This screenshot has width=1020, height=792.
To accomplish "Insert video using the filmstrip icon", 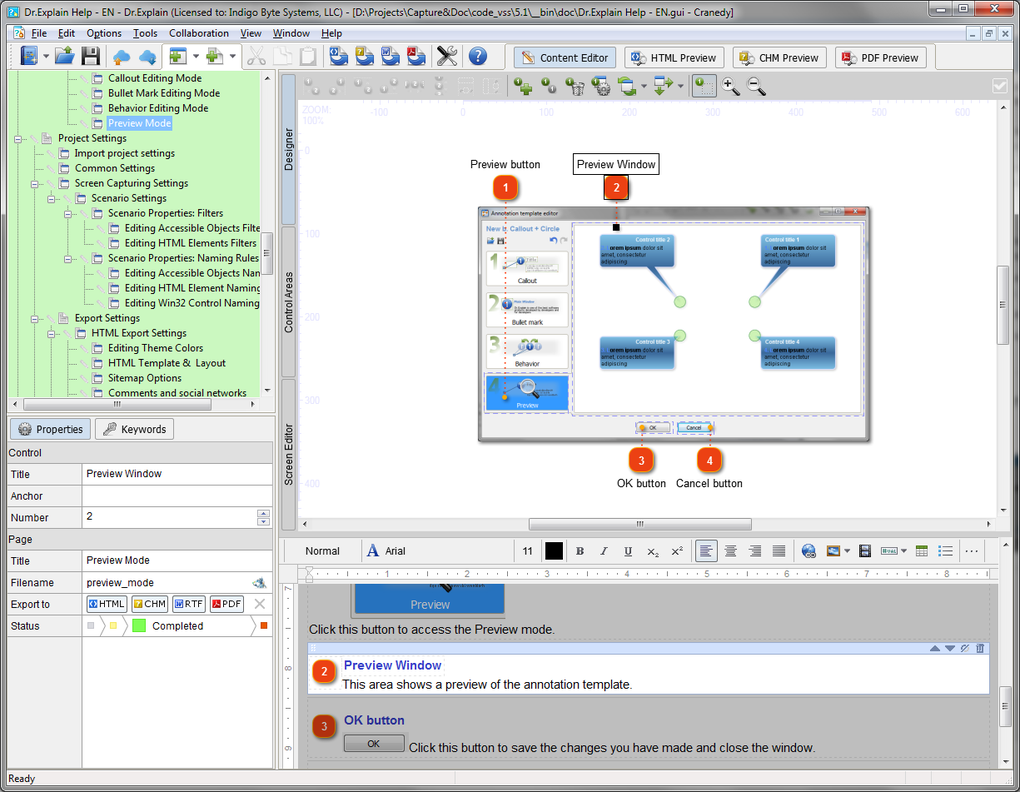I will pyautogui.click(x=865, y=551).
